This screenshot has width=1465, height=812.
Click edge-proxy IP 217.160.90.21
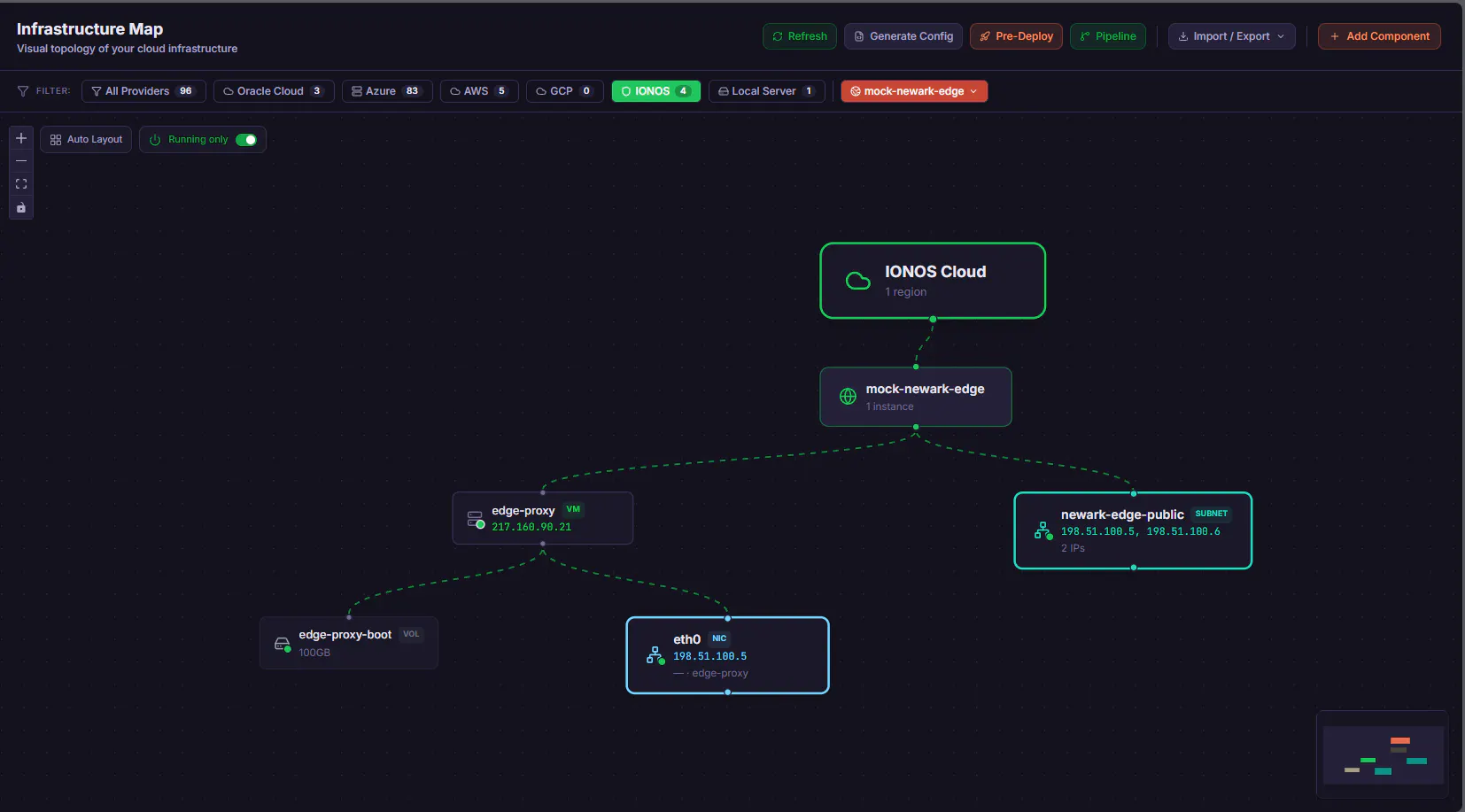[x=531, y=527]
